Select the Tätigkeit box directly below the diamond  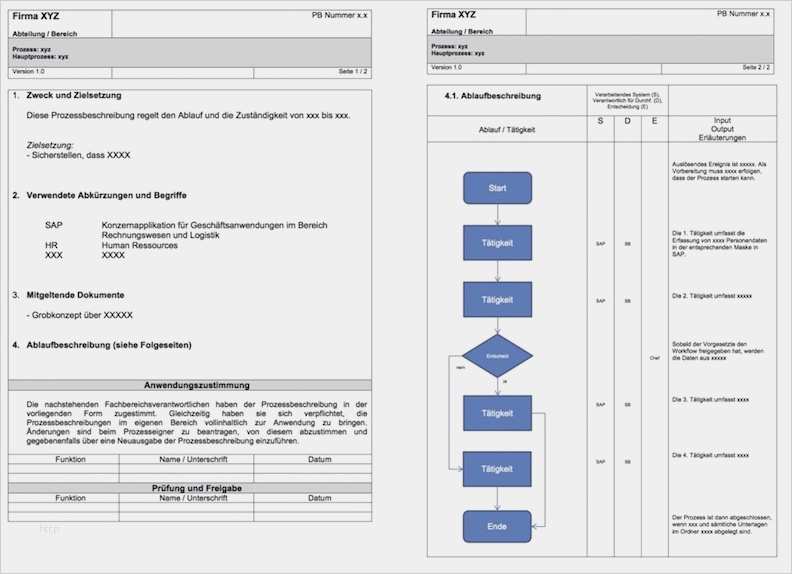[497, 412]
